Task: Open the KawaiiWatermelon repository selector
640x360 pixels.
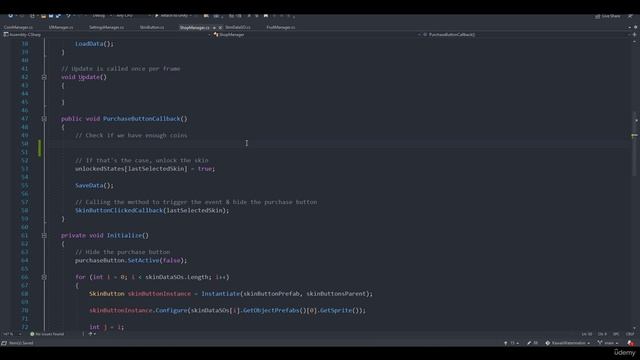Action: 567,343
